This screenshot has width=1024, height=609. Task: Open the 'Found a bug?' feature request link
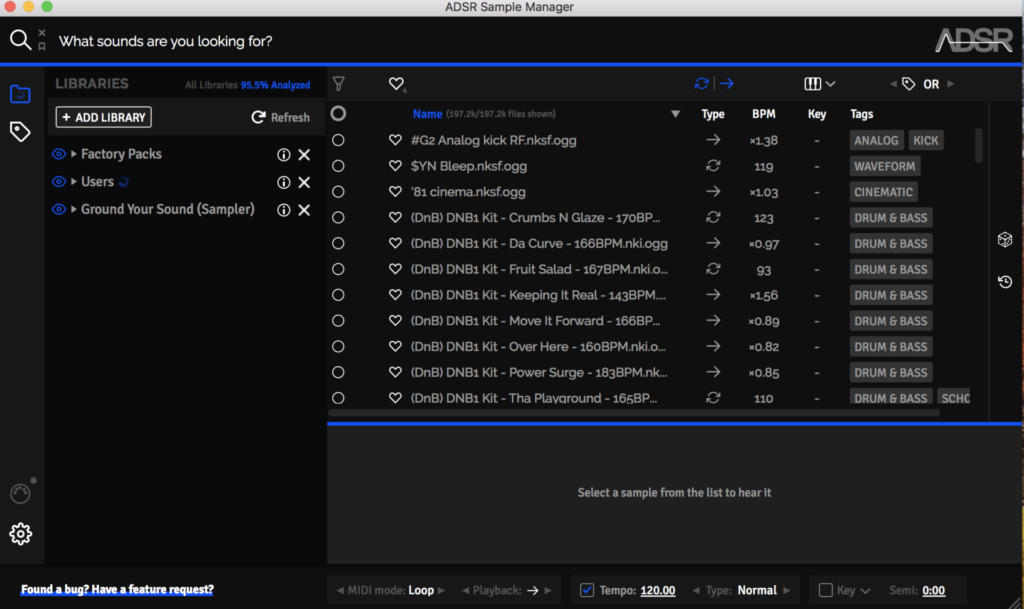point(117,590)
